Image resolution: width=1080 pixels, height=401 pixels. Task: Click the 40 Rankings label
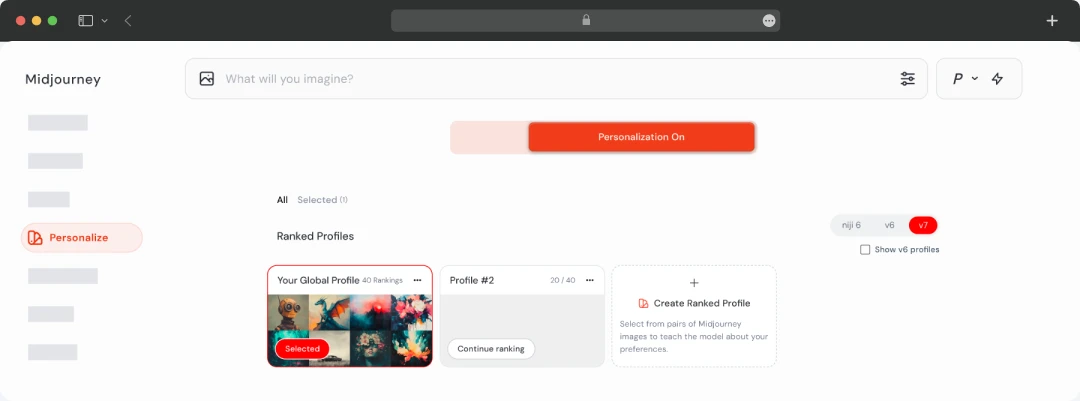point(382,280)
